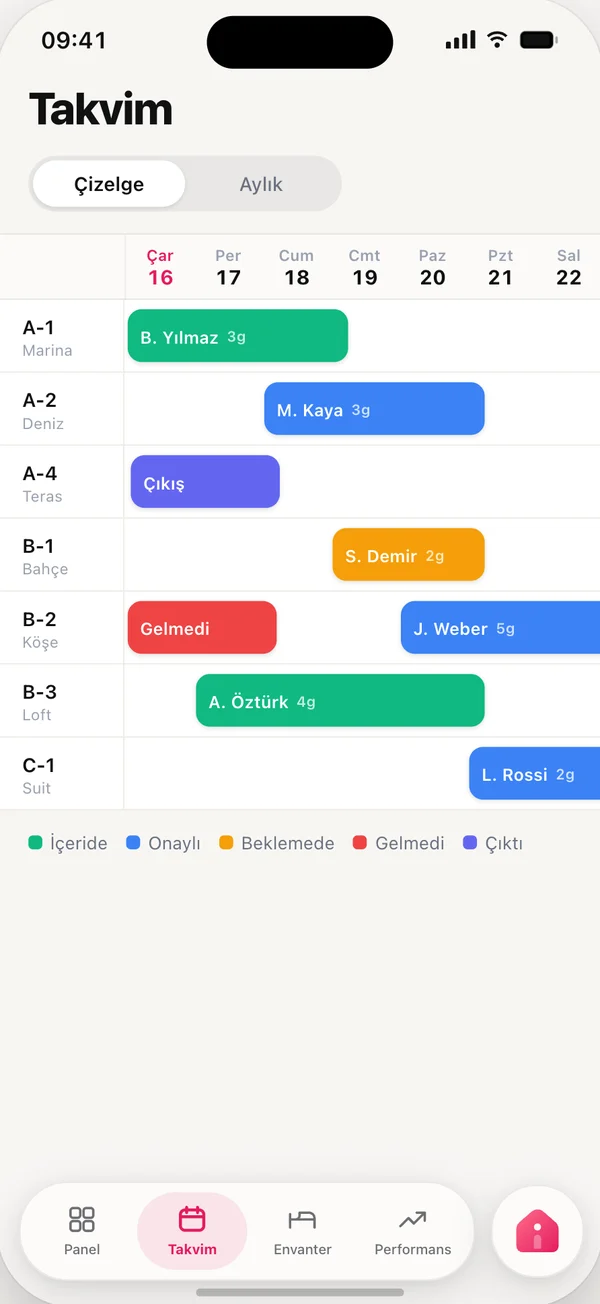Open the Panel grid icon
The height and width of the screenshot is (1304, 600).
click(82, 1219)
